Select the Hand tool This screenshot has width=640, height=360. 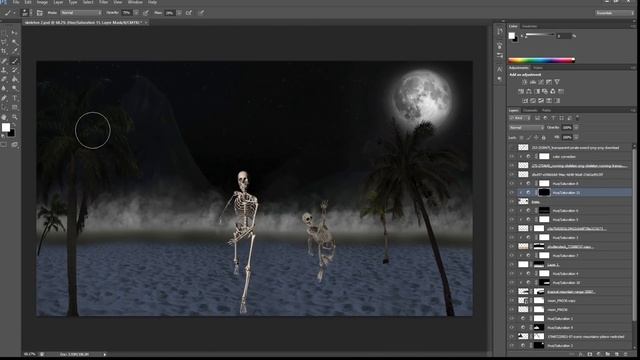[4, 117]
